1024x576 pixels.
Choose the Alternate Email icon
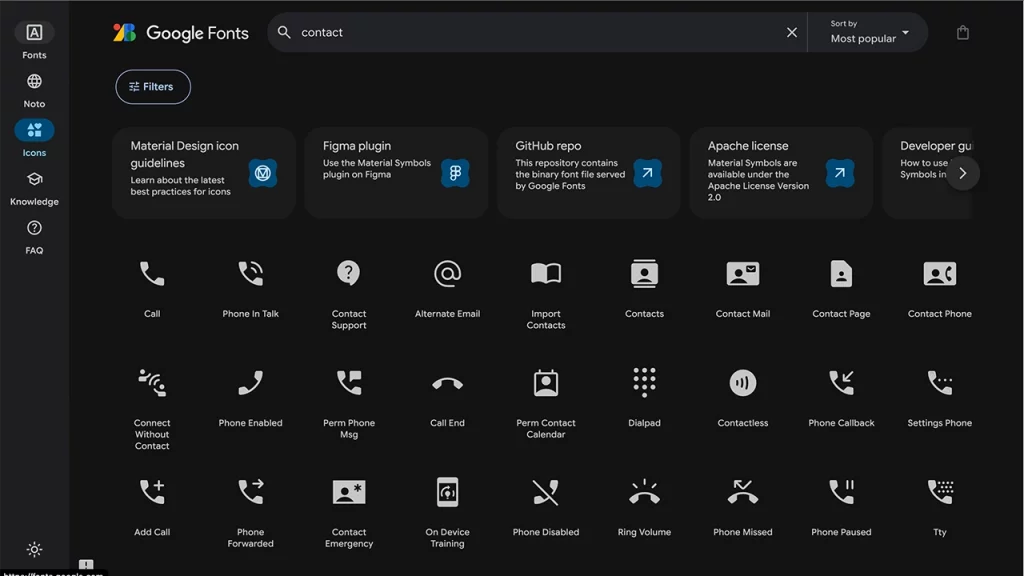447,273
